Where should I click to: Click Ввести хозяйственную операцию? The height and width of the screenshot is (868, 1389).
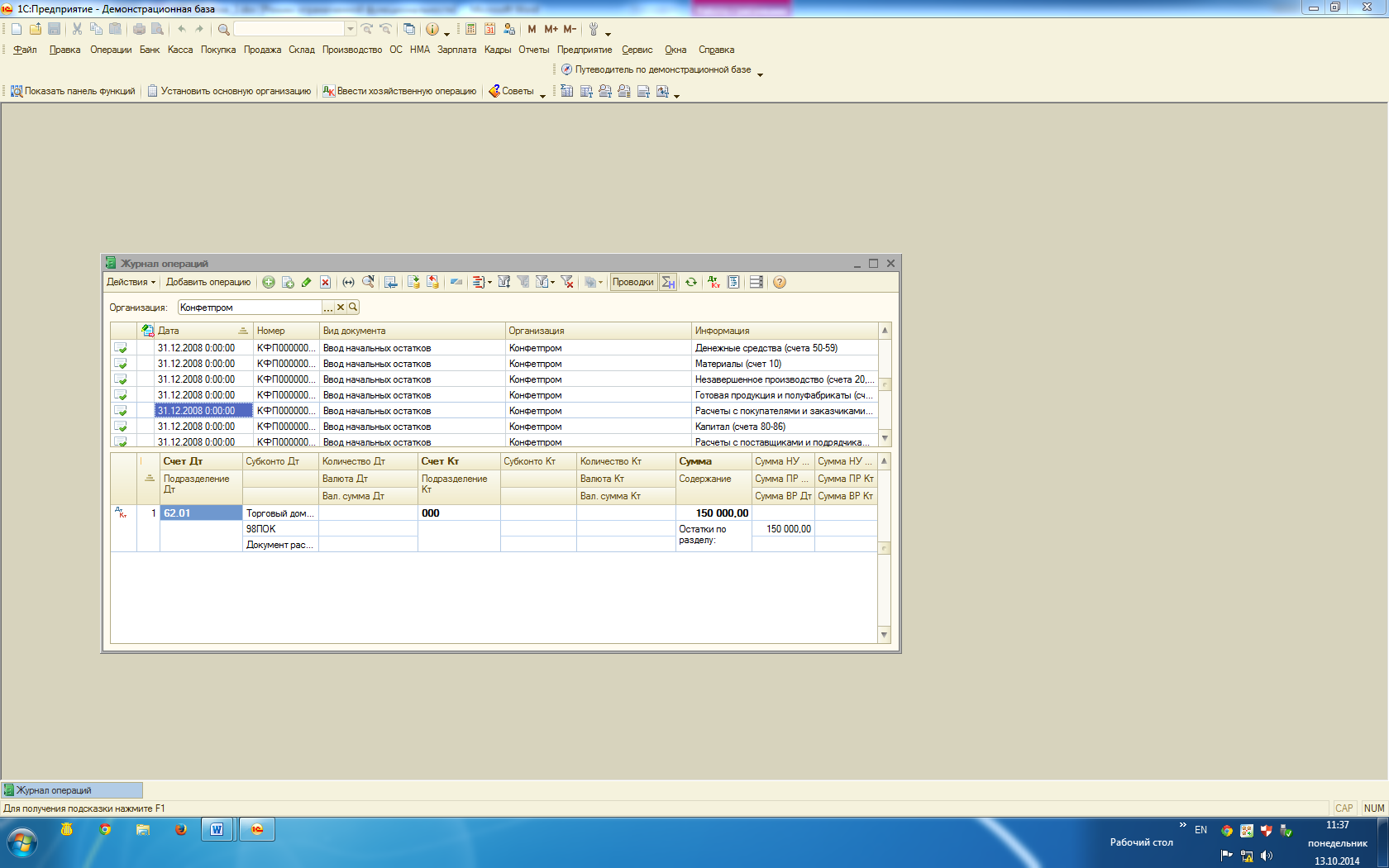pyautogui.click(x=399, y=91)
